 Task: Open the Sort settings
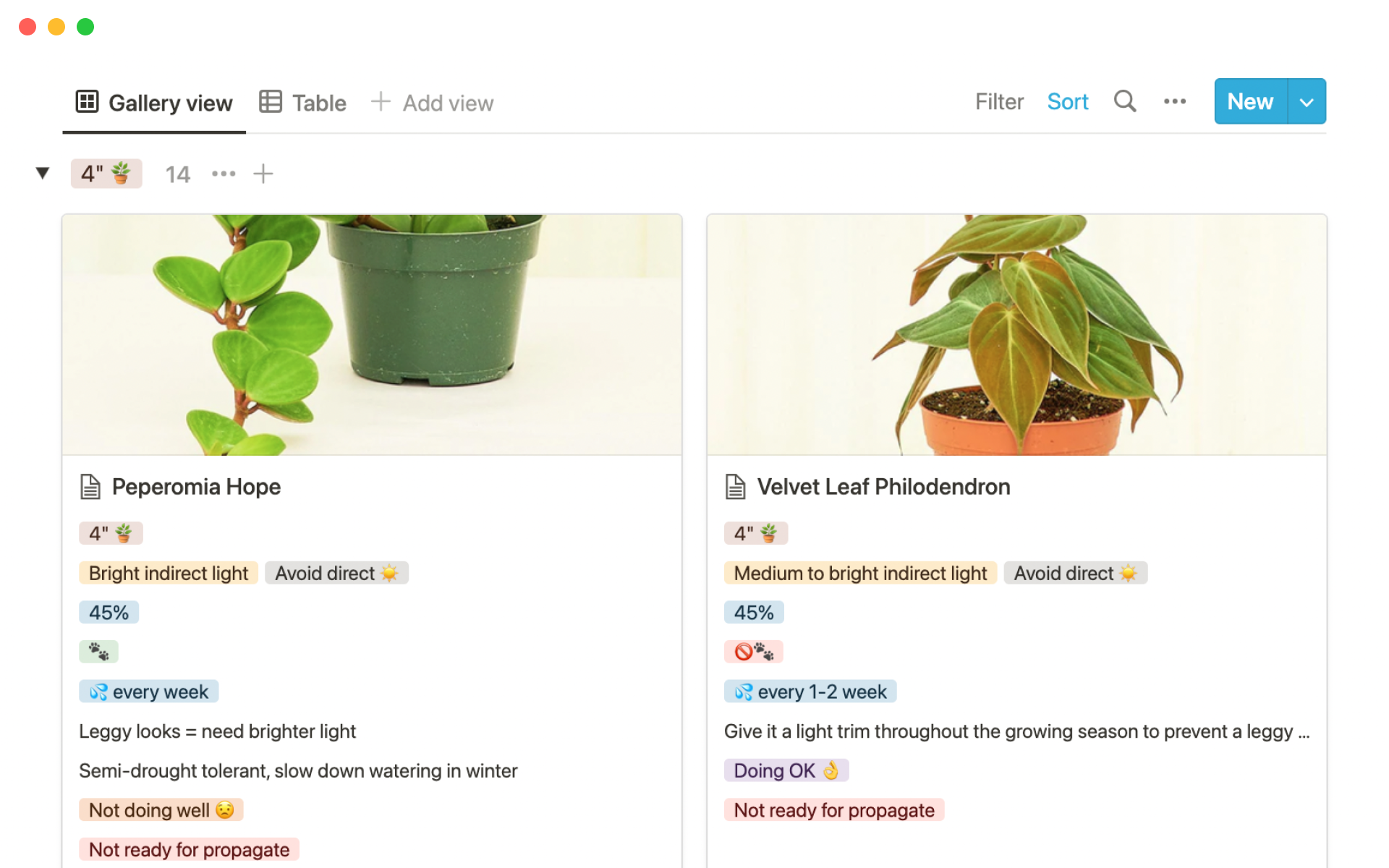tap(1067, 102)
